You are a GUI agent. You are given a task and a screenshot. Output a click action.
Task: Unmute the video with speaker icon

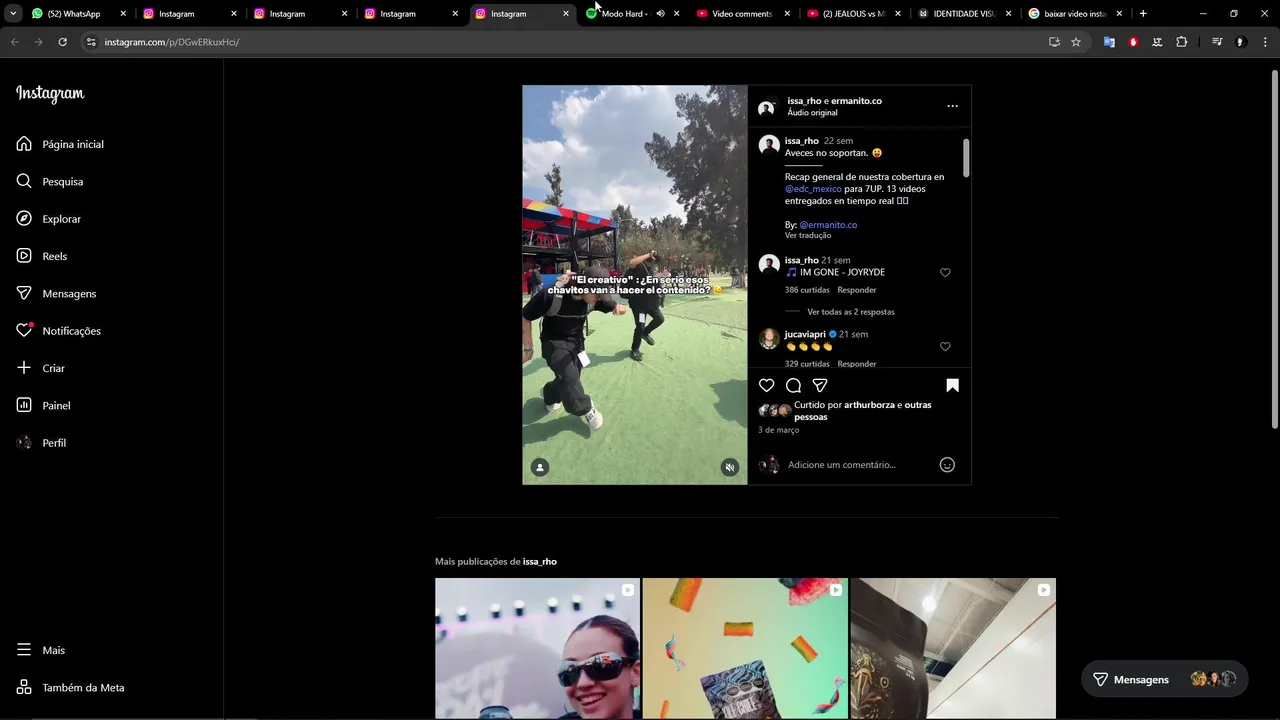[730, 467]
